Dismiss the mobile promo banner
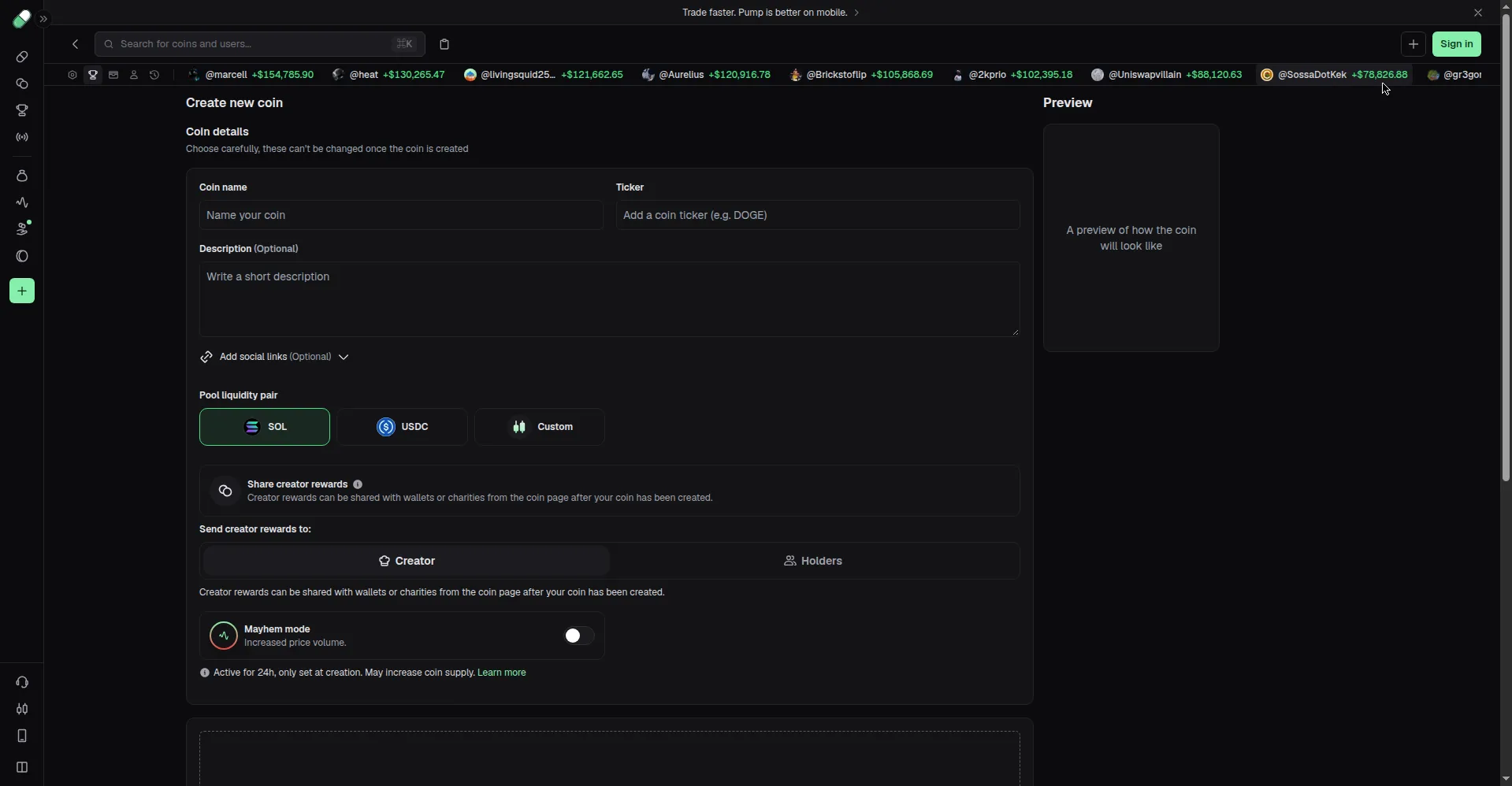 [1478, 13]
